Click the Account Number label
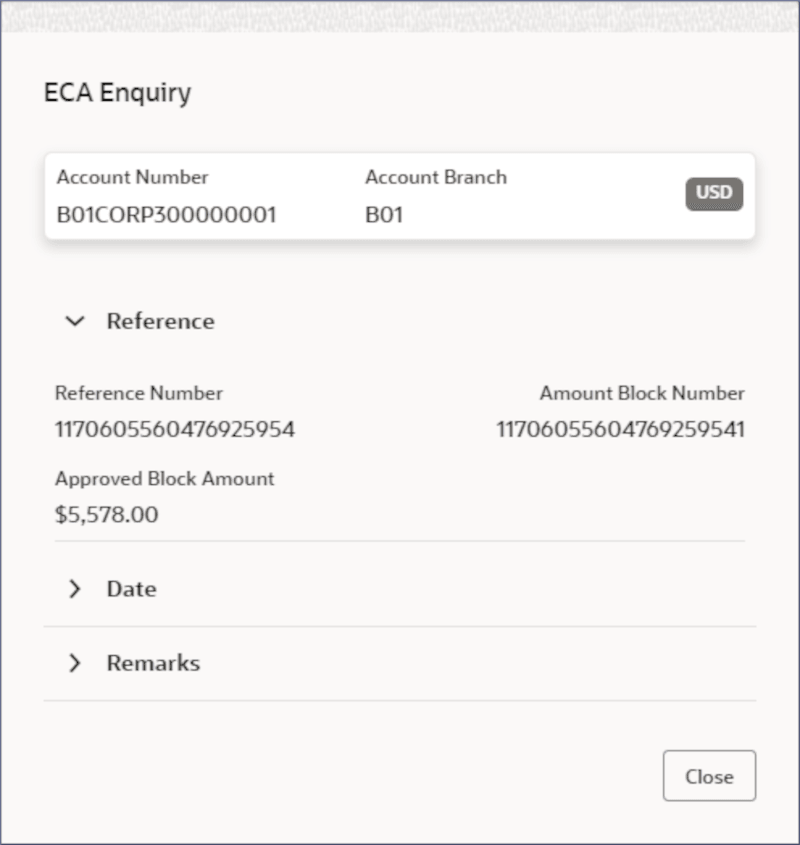The height and width of the screenshot is (845, 800). coord(132,177)
